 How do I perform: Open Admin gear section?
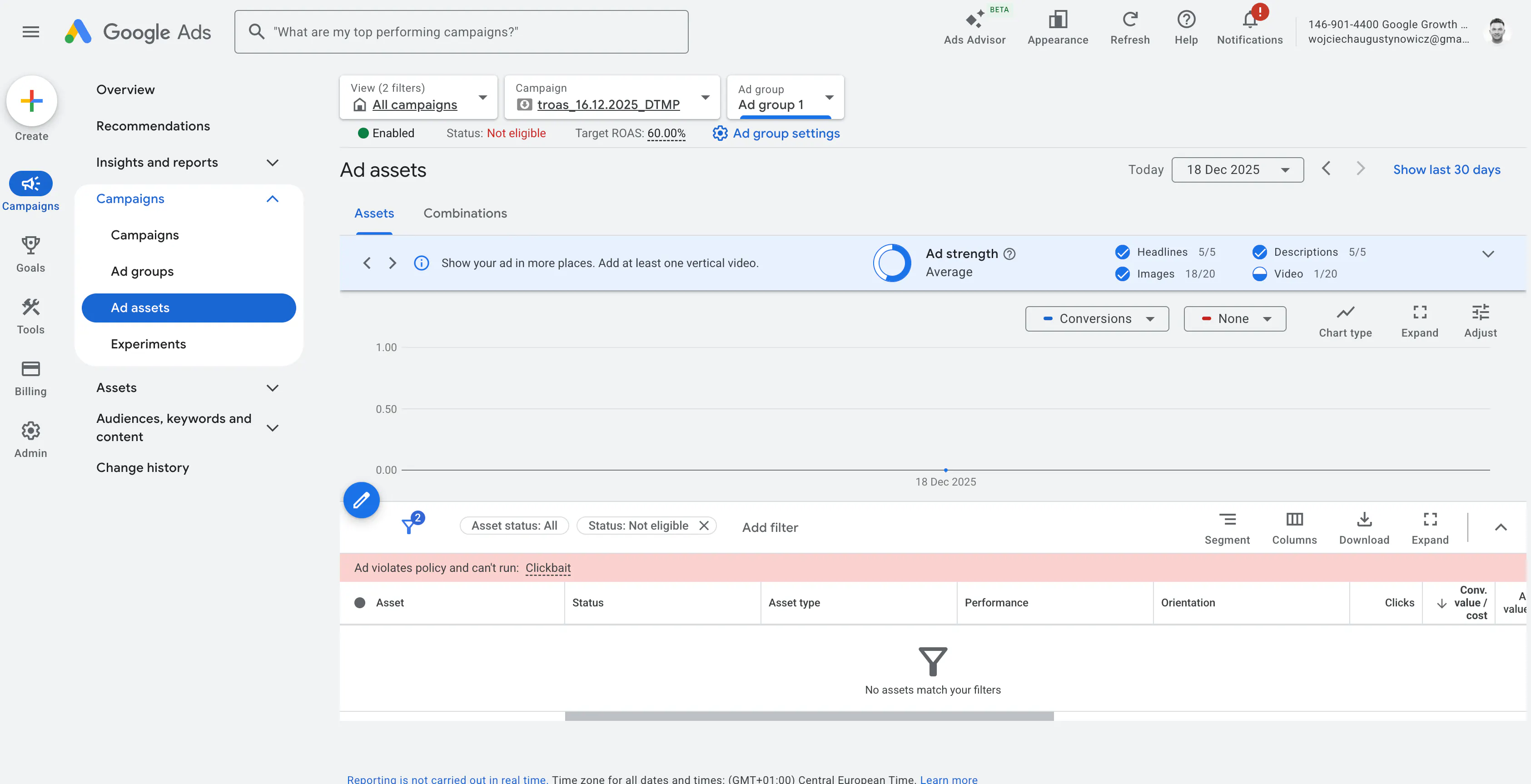click(x=30, y=440)
